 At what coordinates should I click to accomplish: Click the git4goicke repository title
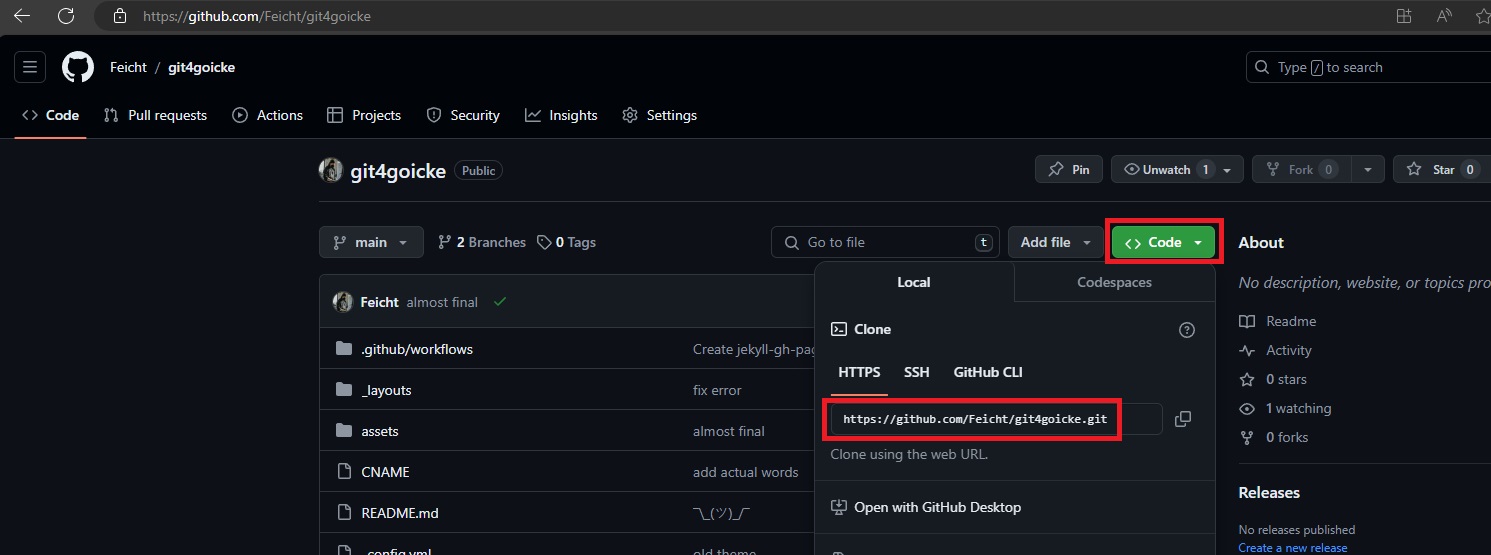pos(398,170)
